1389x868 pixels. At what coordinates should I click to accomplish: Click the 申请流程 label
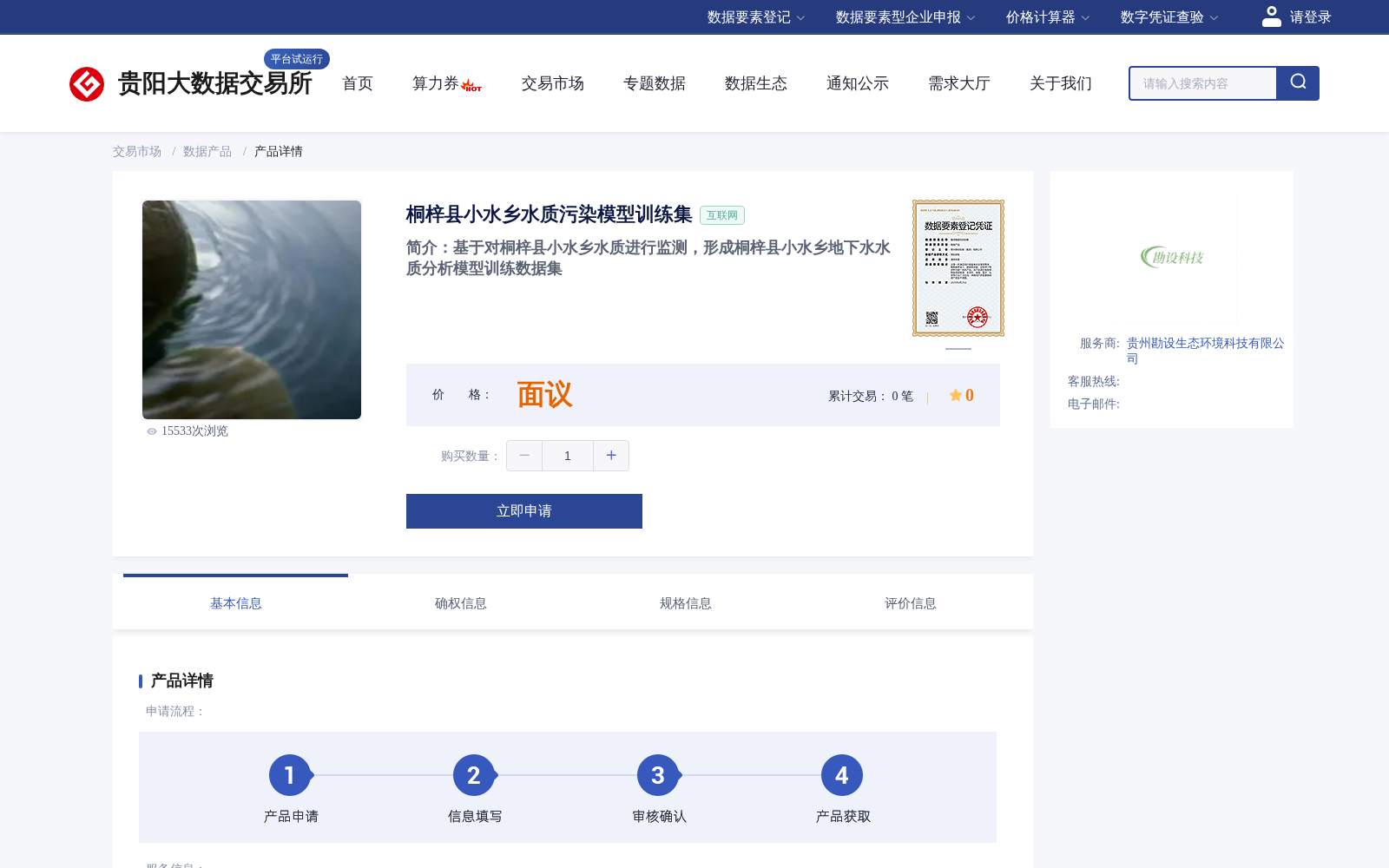coord(175,711)
